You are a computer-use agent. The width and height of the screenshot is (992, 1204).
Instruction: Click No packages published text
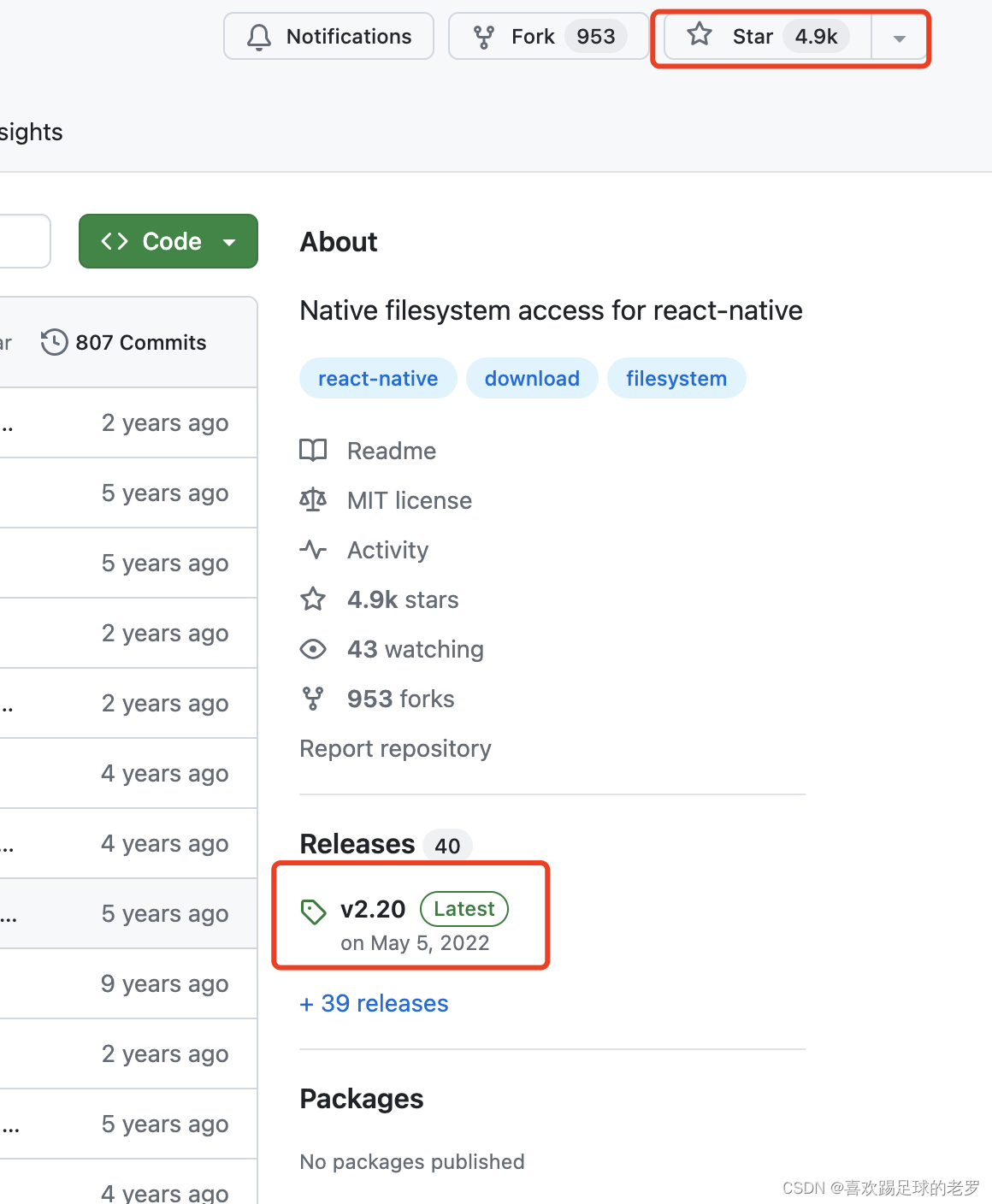(412, 1161)
